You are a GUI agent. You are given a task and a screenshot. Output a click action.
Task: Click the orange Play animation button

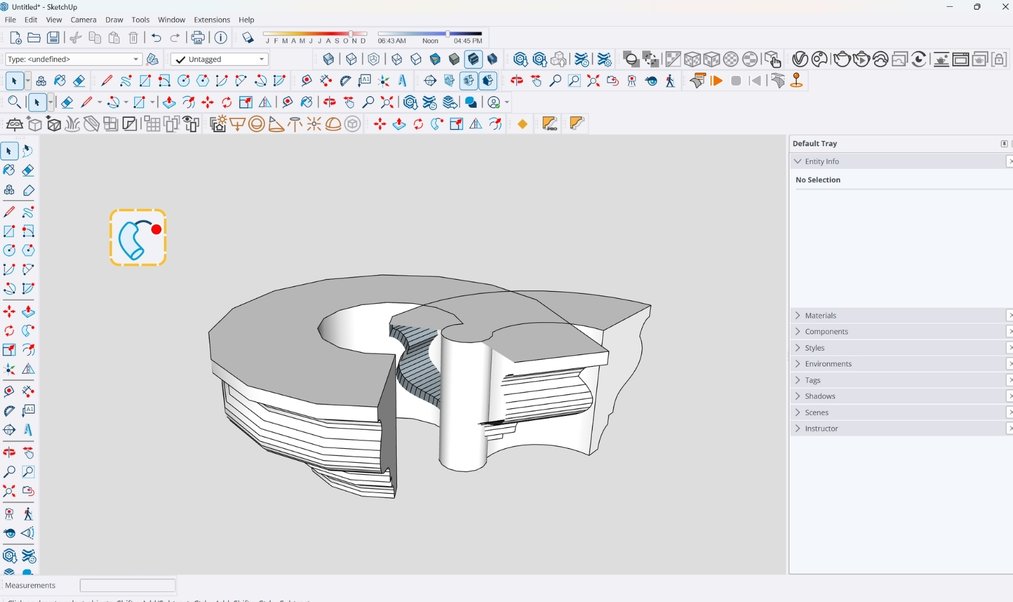click(716, 81)
